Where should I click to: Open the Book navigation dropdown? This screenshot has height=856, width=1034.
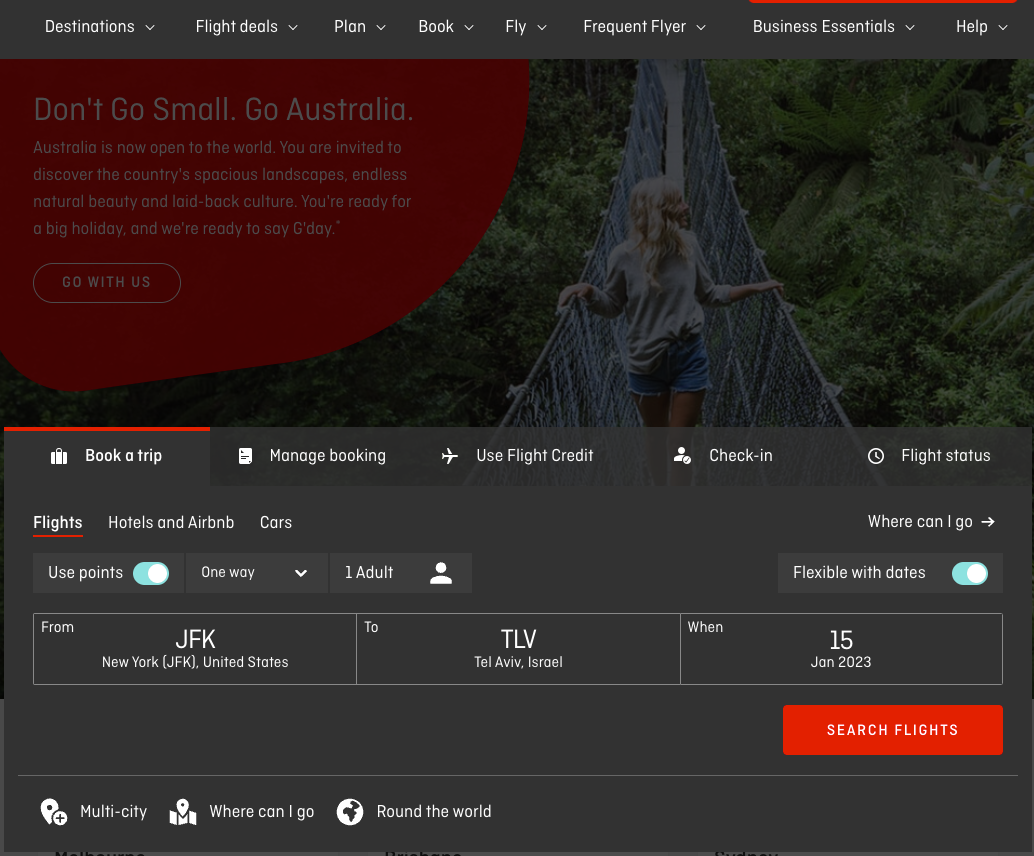click(x=446, y=27)
